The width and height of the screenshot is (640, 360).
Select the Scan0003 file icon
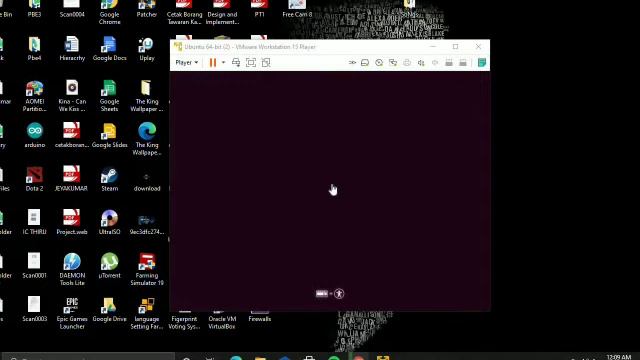[x=34, y=310]
